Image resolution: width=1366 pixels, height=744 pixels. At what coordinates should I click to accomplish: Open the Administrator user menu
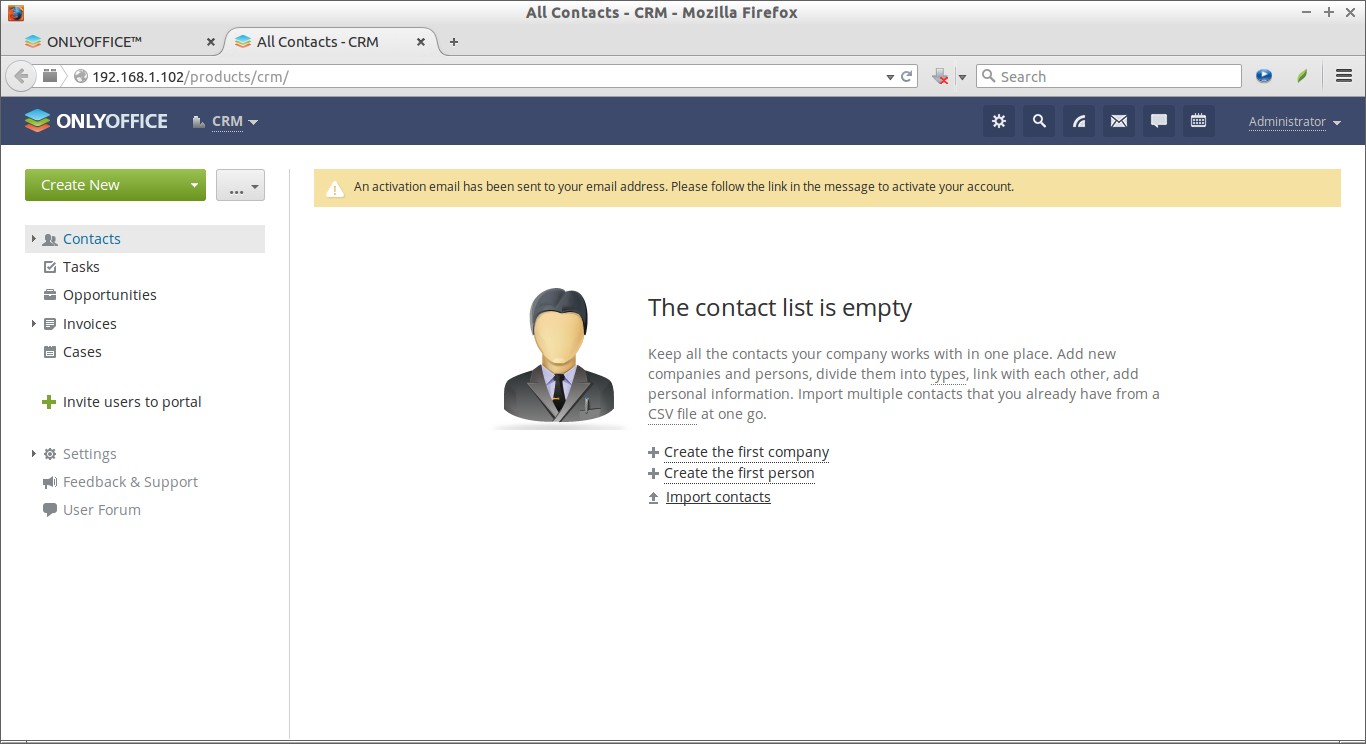click(1294, 122)
